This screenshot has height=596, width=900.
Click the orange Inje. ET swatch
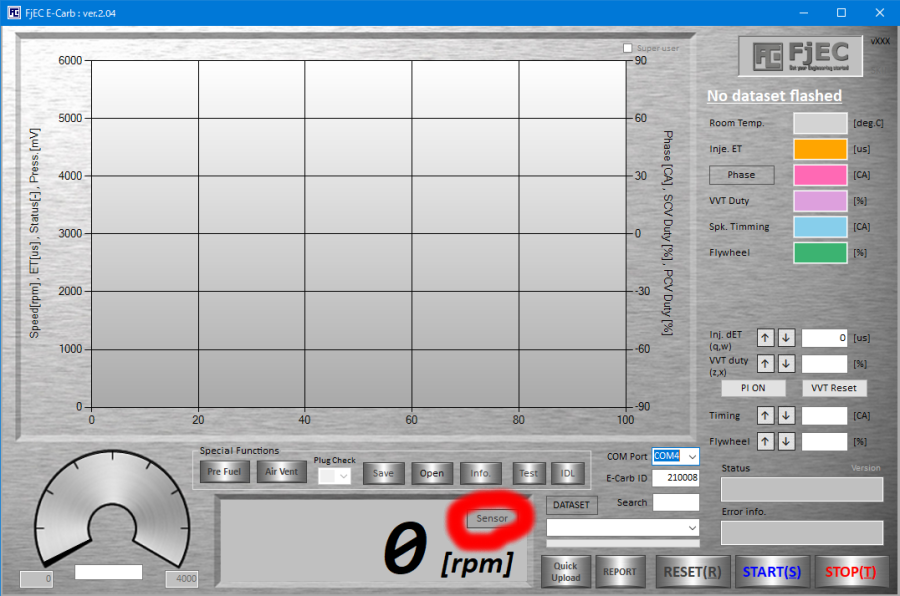820,149
